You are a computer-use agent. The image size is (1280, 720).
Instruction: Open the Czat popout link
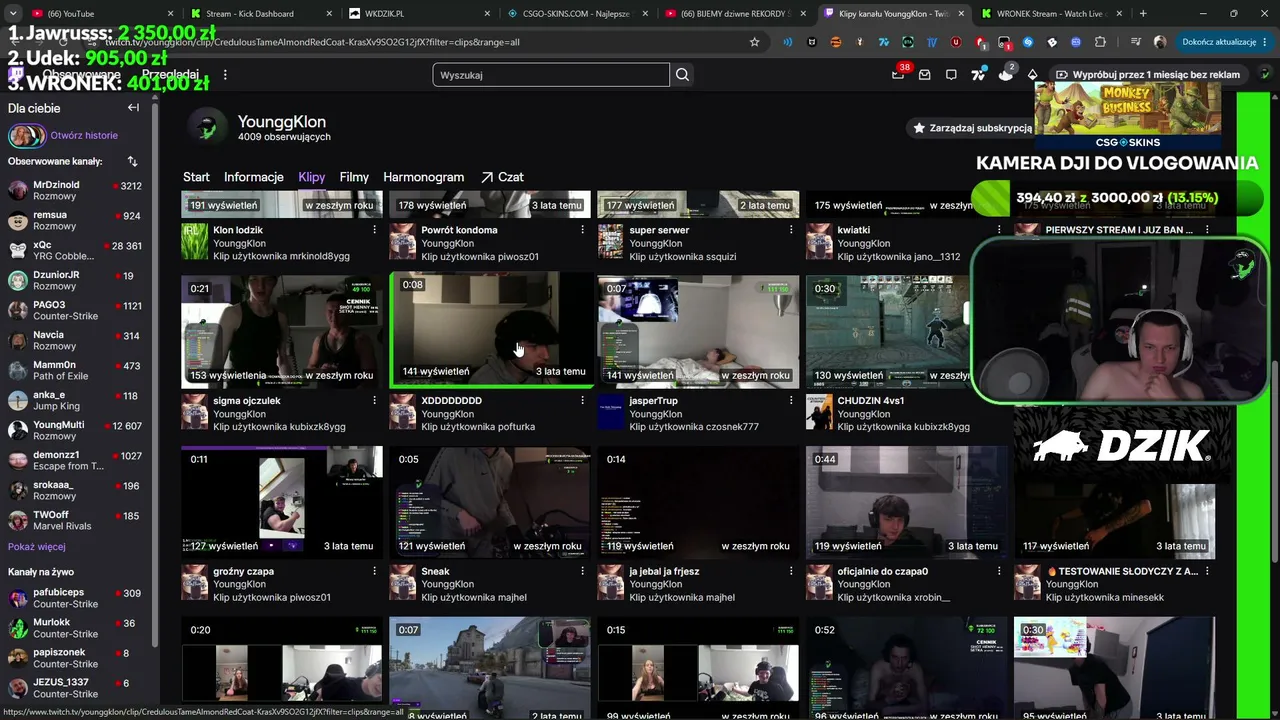[502, 177]
